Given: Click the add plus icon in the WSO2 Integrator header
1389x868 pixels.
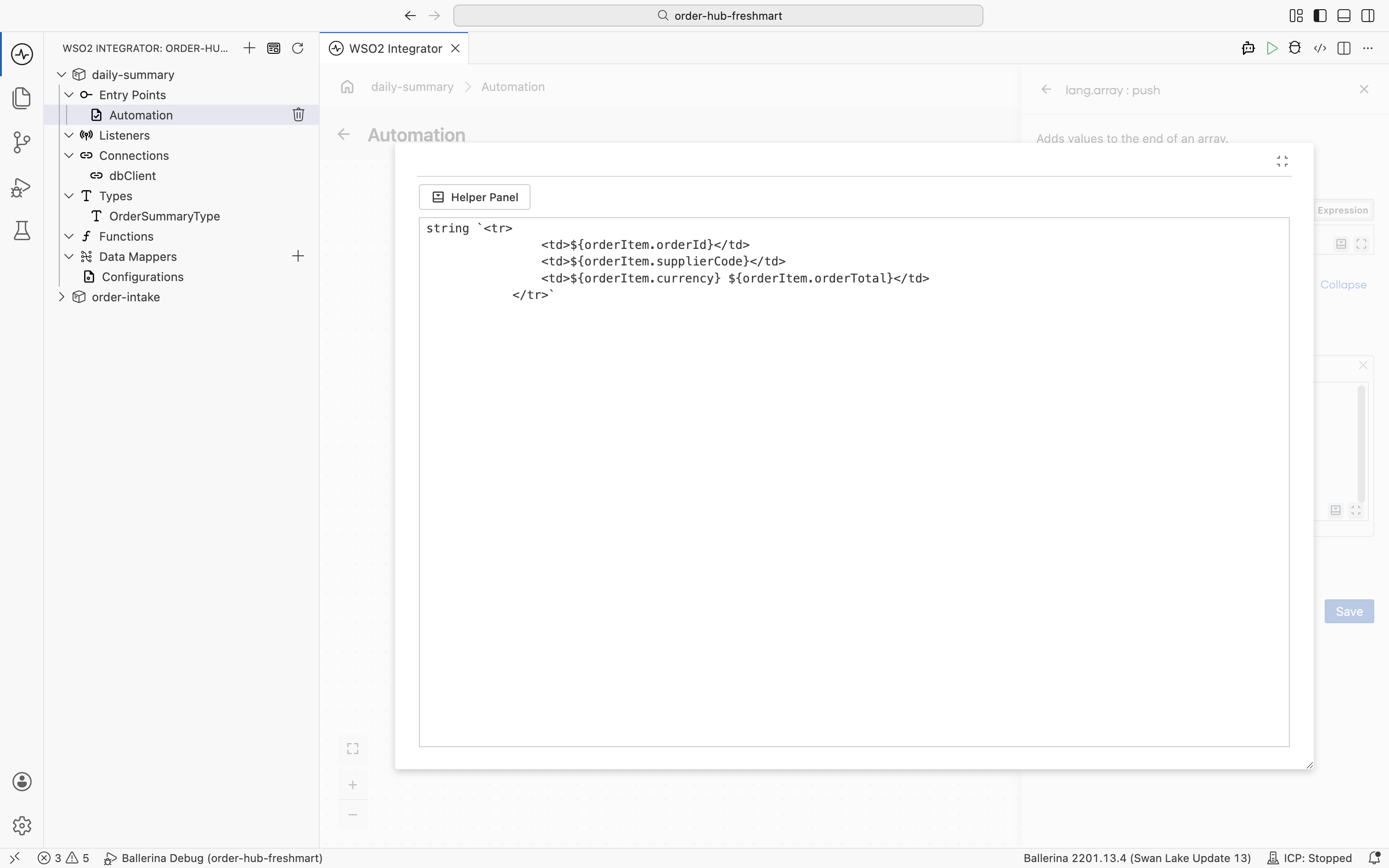Looking at the screenshot, I should 249,48.
